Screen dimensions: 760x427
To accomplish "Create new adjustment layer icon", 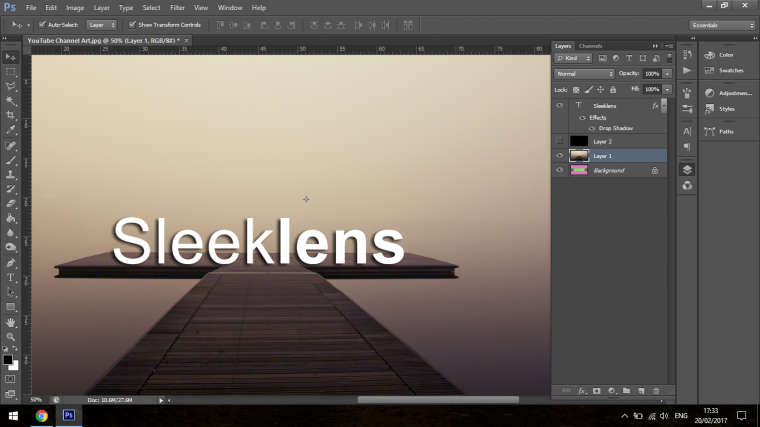I will coord(612,391).
